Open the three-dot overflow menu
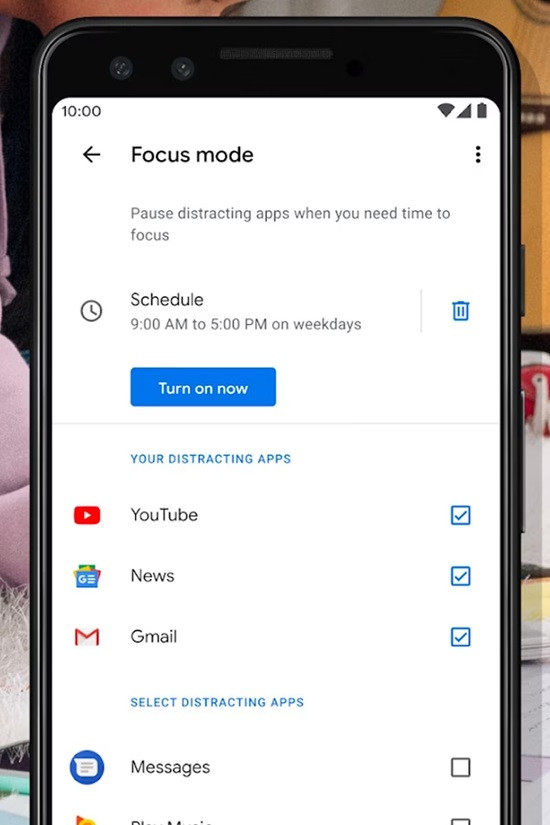The width and height of the screenshot is (550, 825). point(478,155)
